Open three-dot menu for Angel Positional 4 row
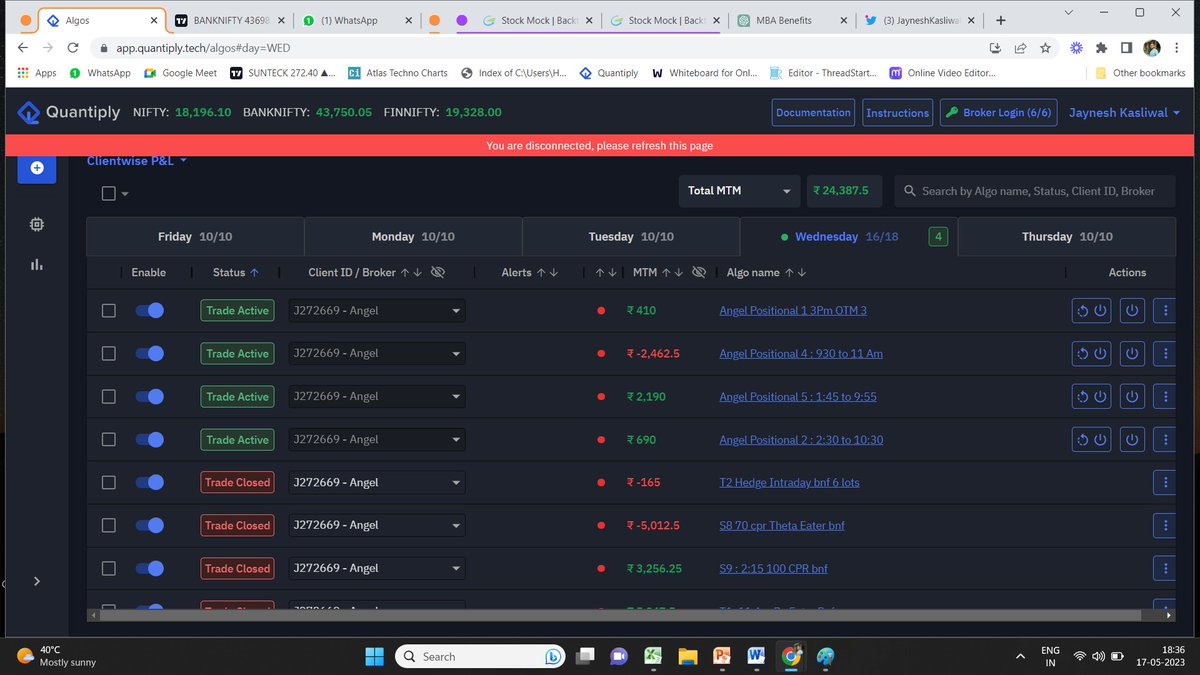Image resolution: width=1200 pixels, height=675 pixels. pyautogui.click(x=1164, y=354)
